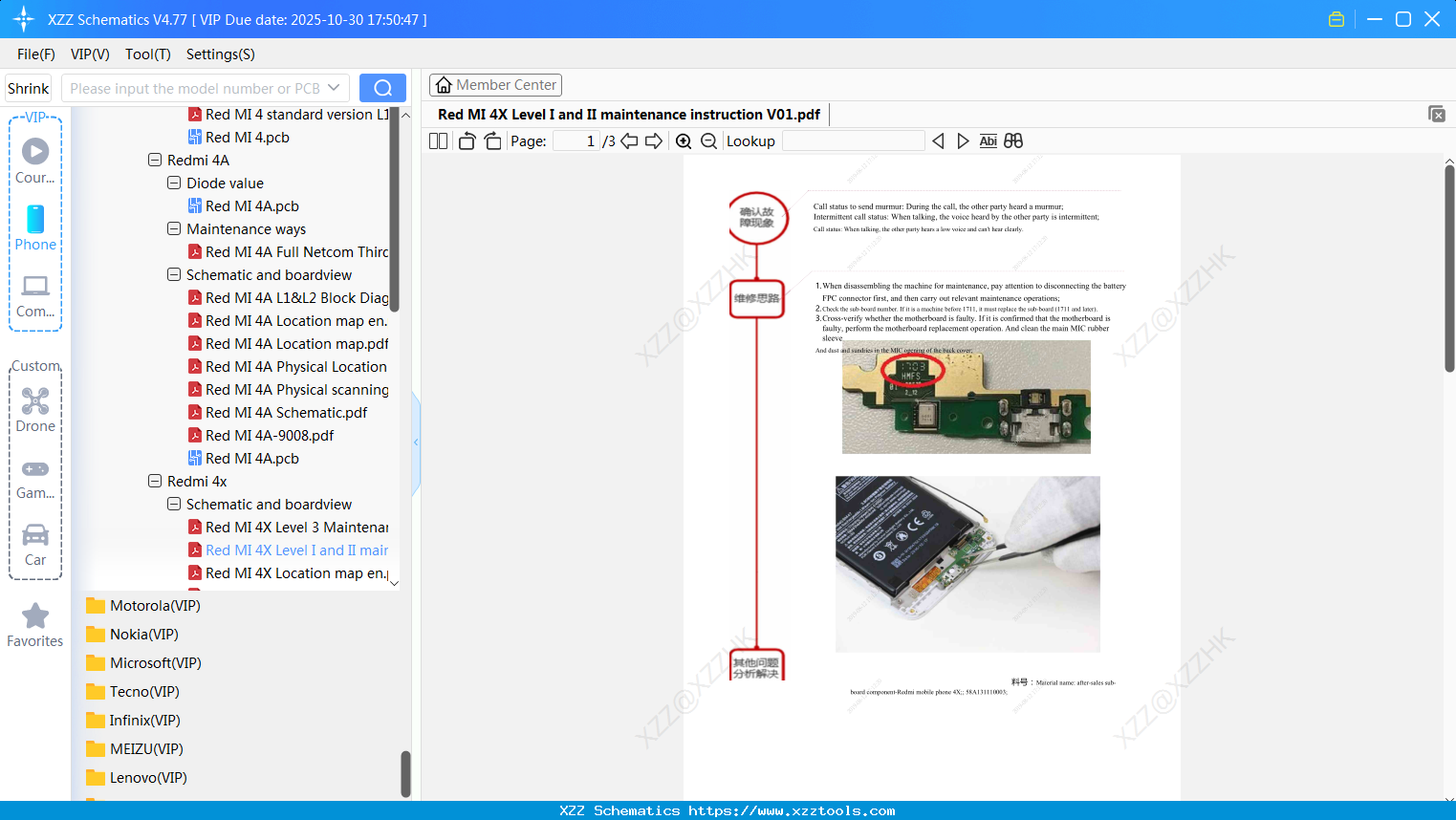
Task: Select the Favorites star
Action: point(34,617)
